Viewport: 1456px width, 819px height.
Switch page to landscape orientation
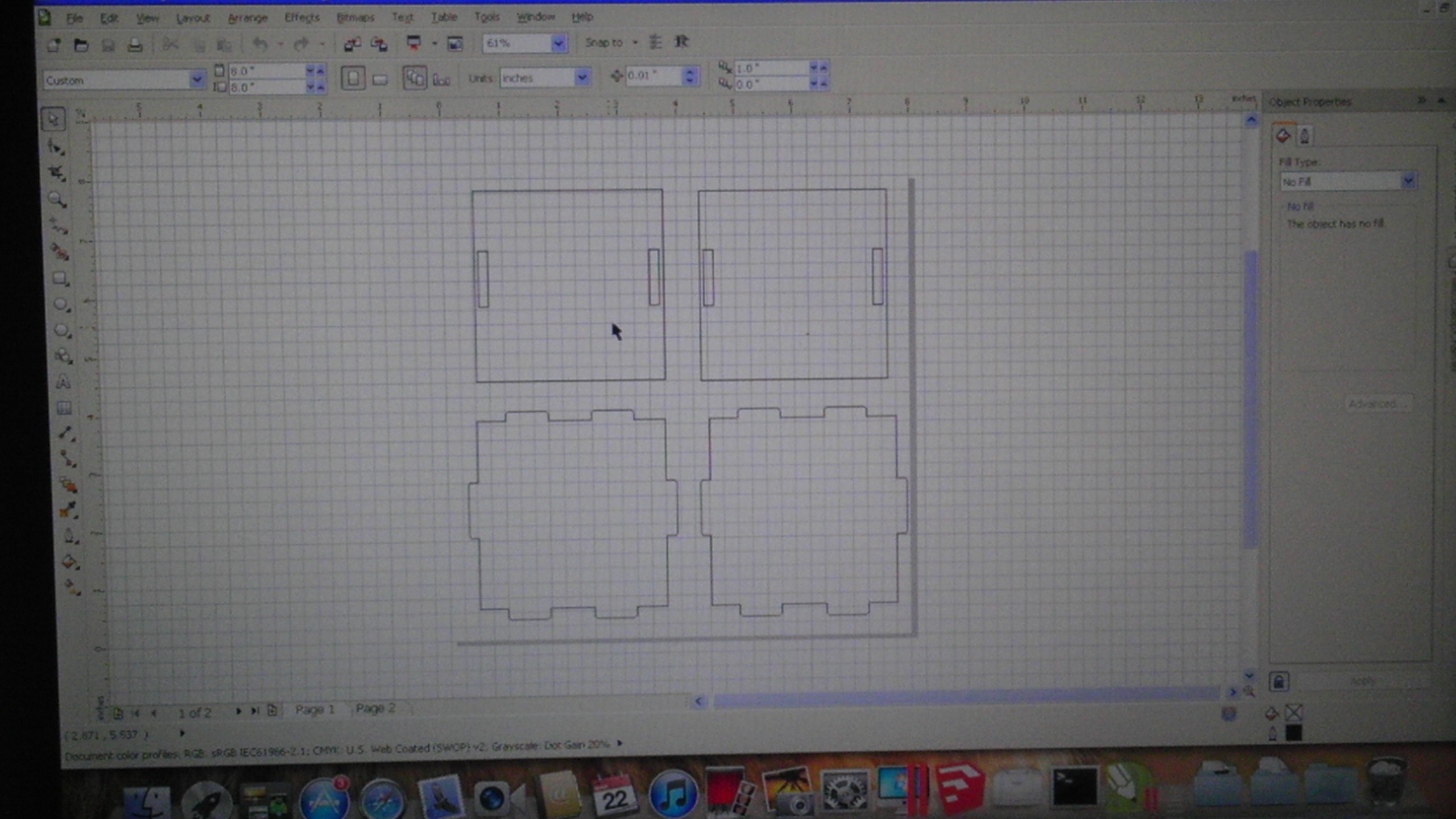point(380,80)
